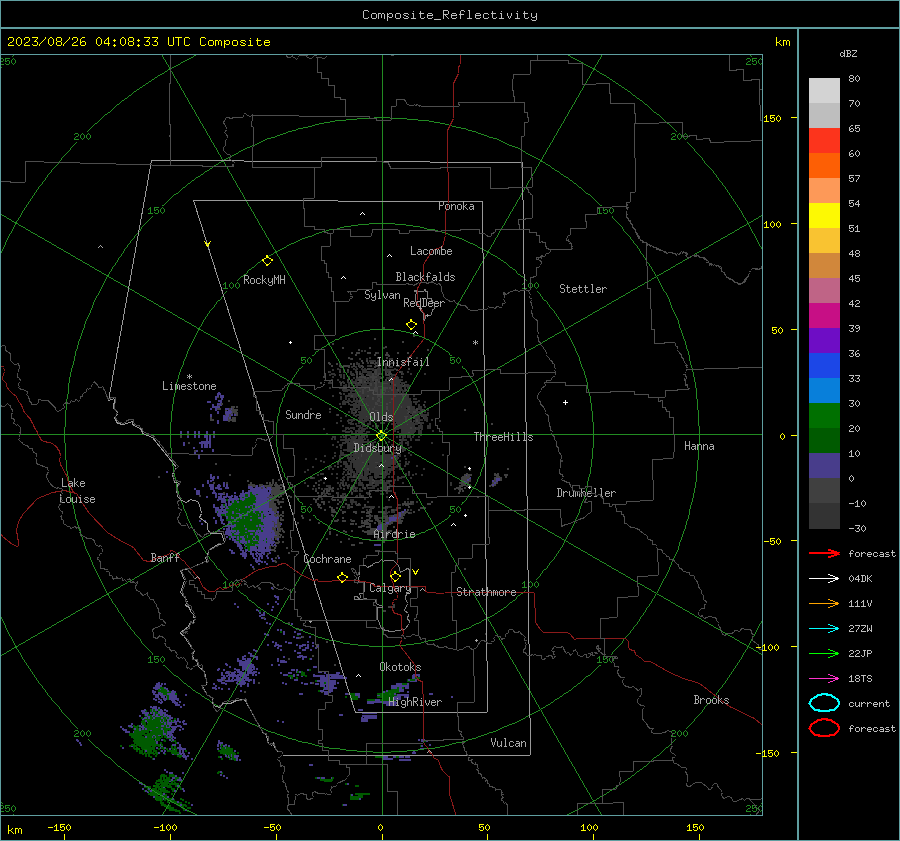Viewport: 900px width, 841px height.
Task: Click the RockyMH label
Action: point(264,280)
